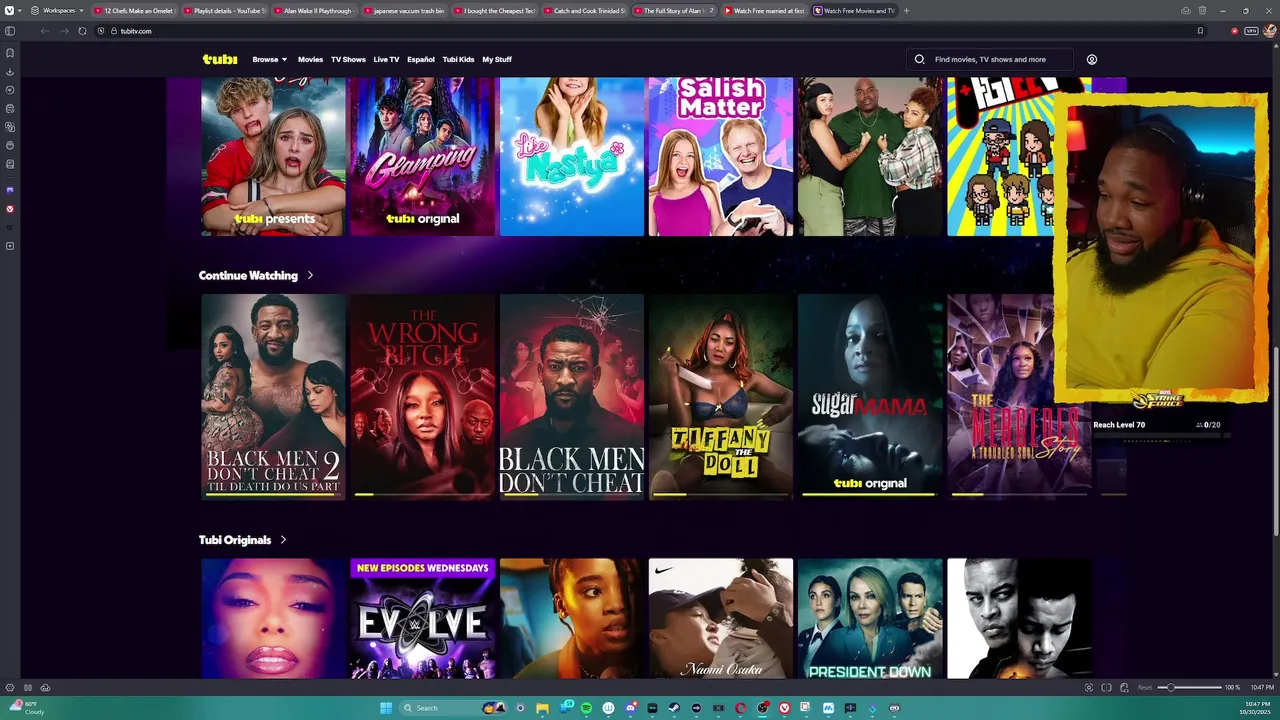Switch to the Full Story of Alan tab
This screenshot has width=1280, height=720.
point(674,11)
